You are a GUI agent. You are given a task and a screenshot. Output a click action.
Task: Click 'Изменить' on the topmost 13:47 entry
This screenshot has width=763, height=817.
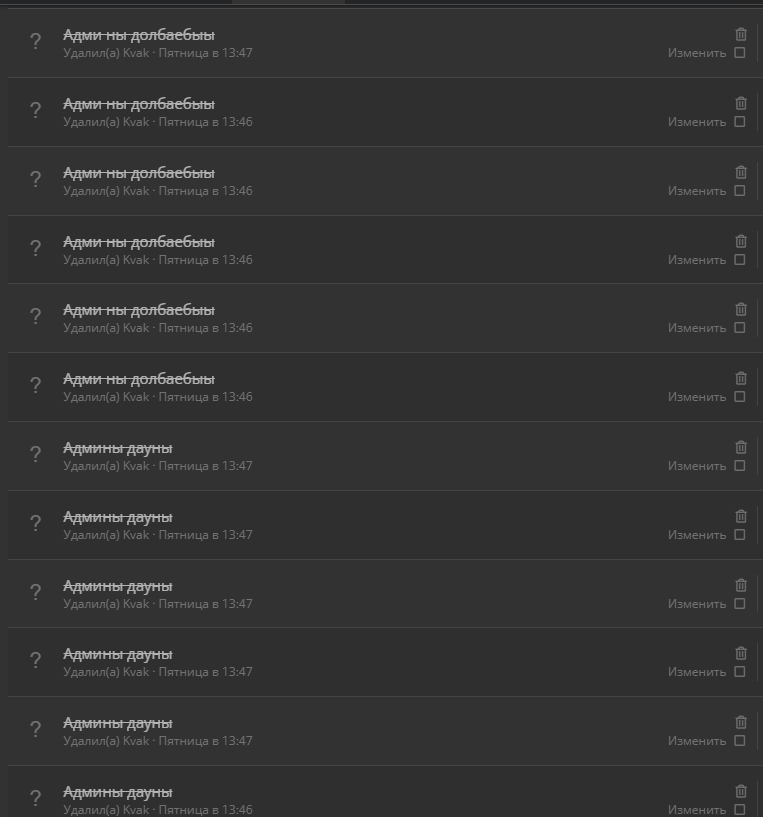point(697,53)
